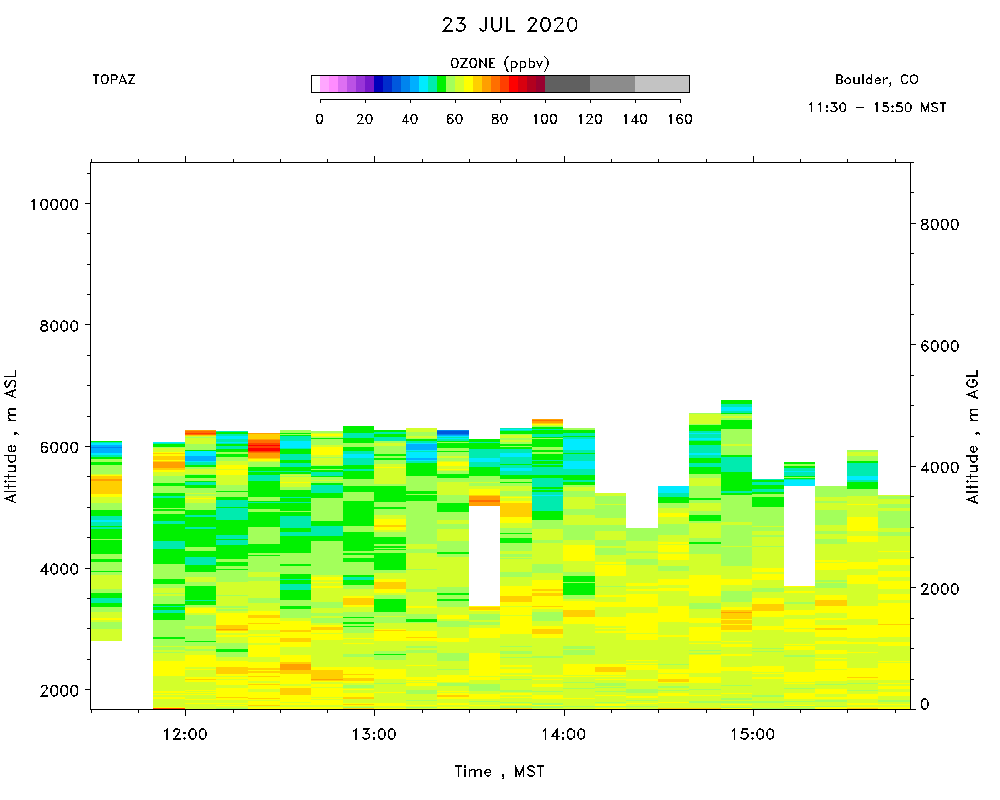Click the "OZONE (ppbv)" colorbar title
The width and height of the screenshot is (1000, 800).
(499, 63)
